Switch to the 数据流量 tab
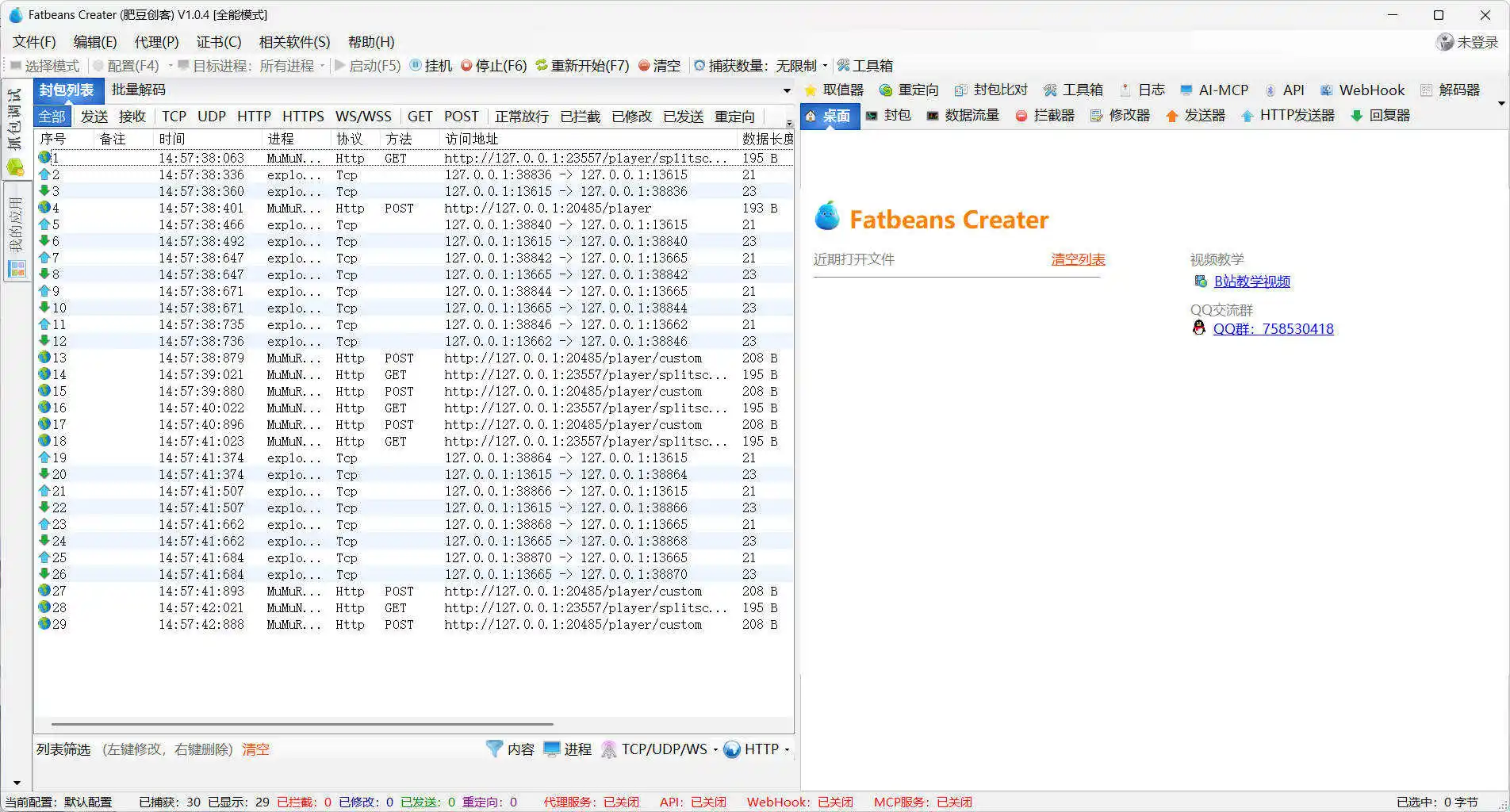1510x812 pixels. (963, 116)
